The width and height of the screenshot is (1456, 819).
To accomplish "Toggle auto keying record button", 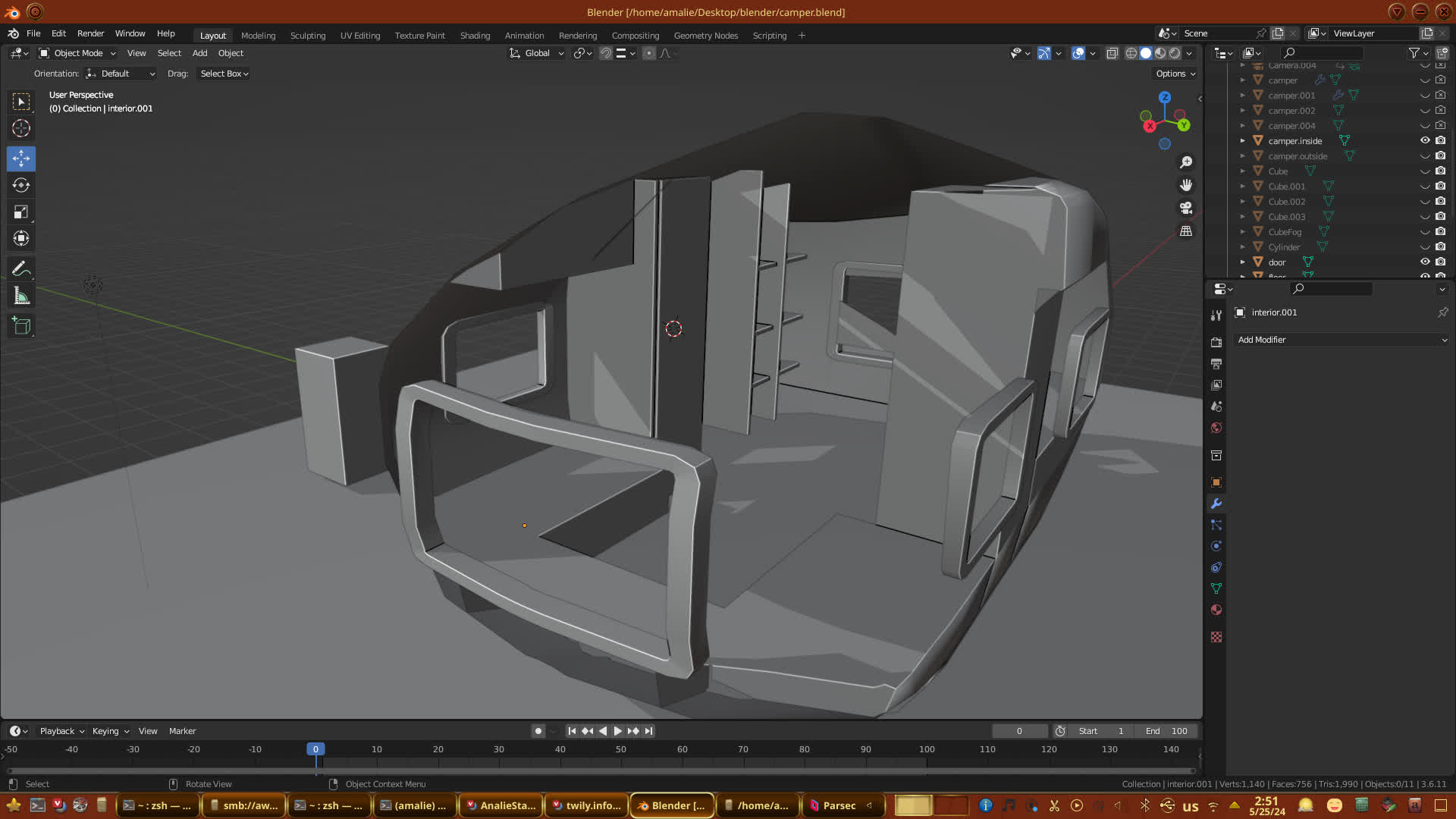I will click(538, 731).
